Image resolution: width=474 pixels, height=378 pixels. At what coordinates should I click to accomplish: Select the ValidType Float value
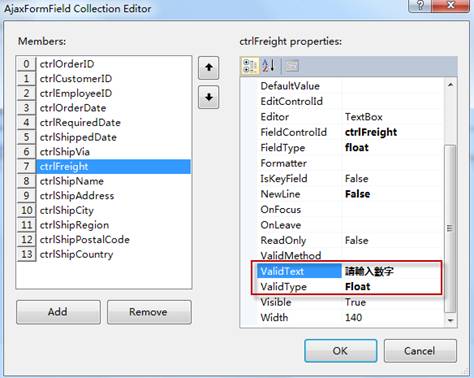coord(392,287)
